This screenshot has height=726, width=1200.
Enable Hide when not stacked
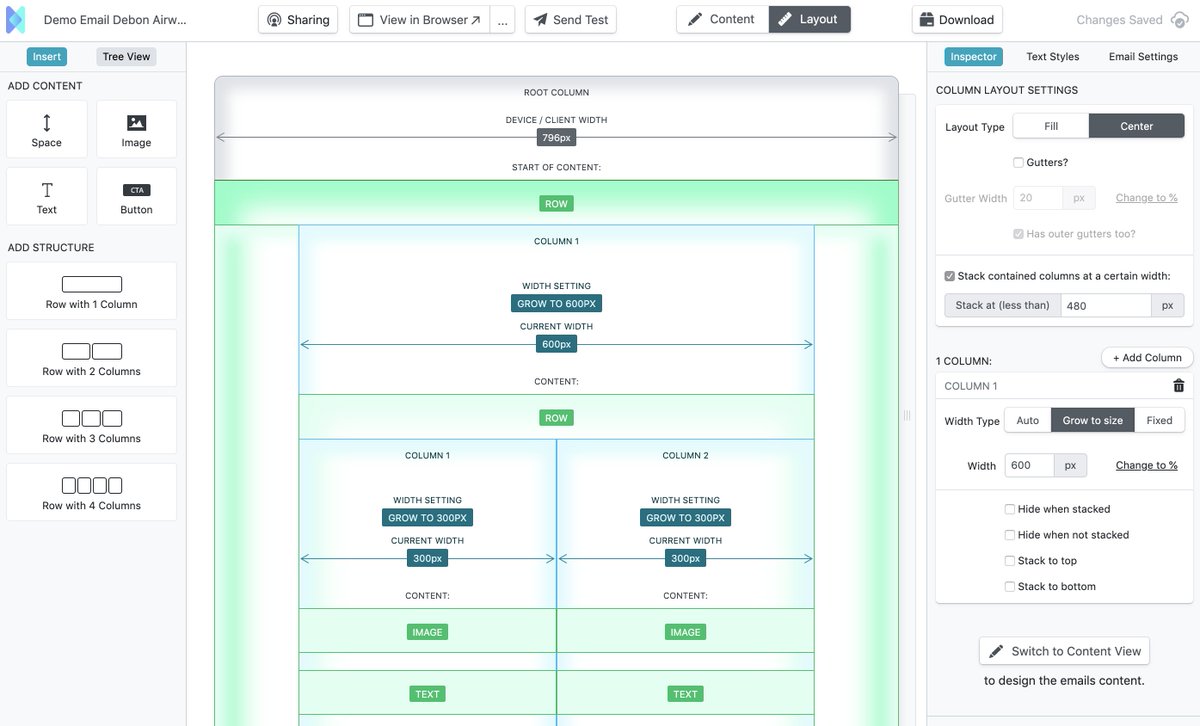pos(1010,535)
